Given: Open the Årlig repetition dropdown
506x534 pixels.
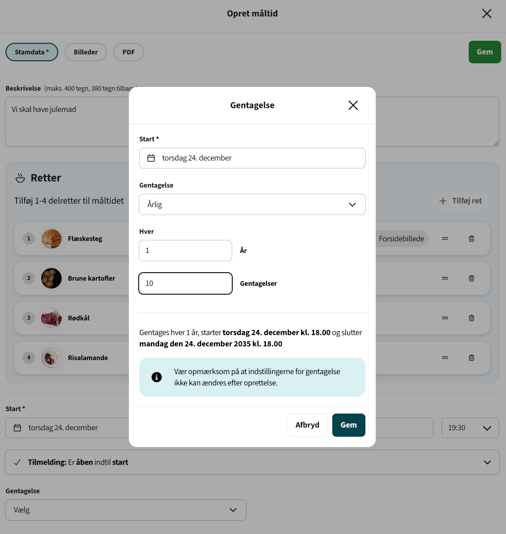Looking at the screenshot, I should (252, 204).
